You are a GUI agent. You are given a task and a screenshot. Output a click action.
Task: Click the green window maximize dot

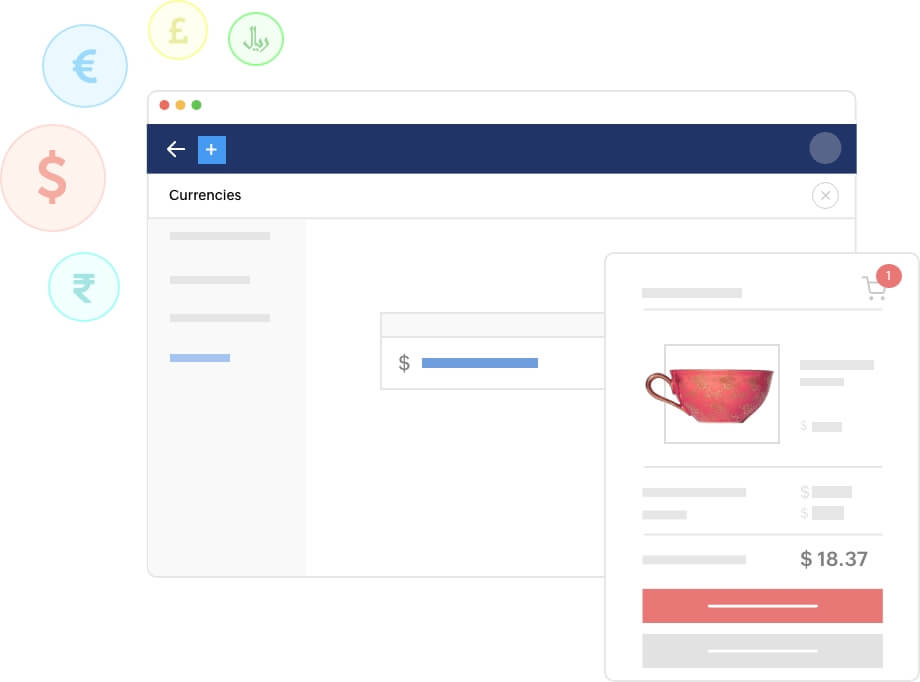click(197, 105)
